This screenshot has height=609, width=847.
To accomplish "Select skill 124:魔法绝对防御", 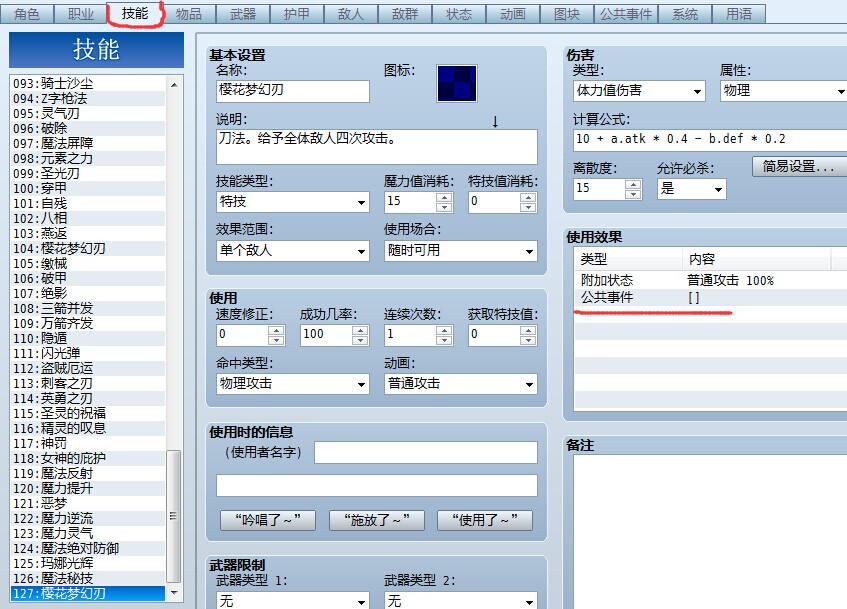I will coord(88,548).
